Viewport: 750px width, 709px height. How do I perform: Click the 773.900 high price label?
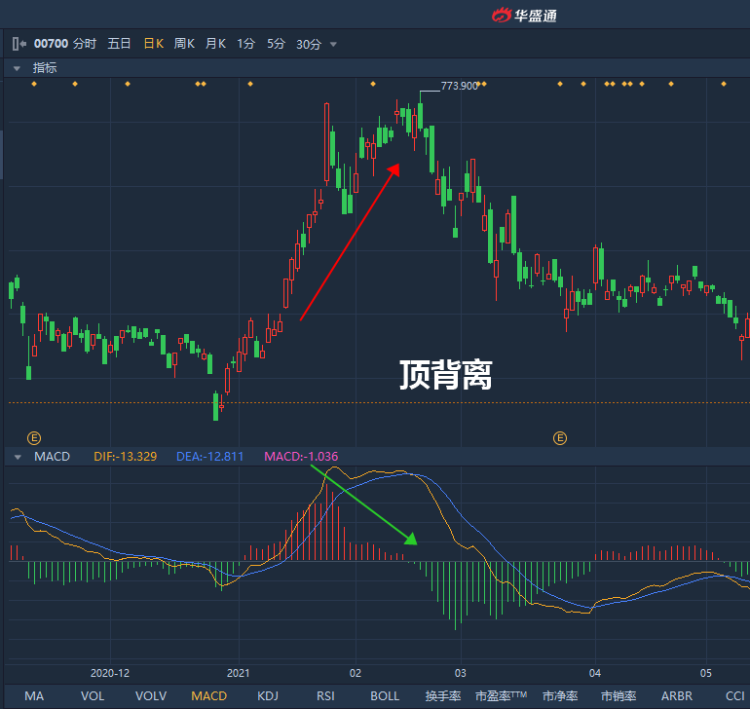tap(459, 86)
